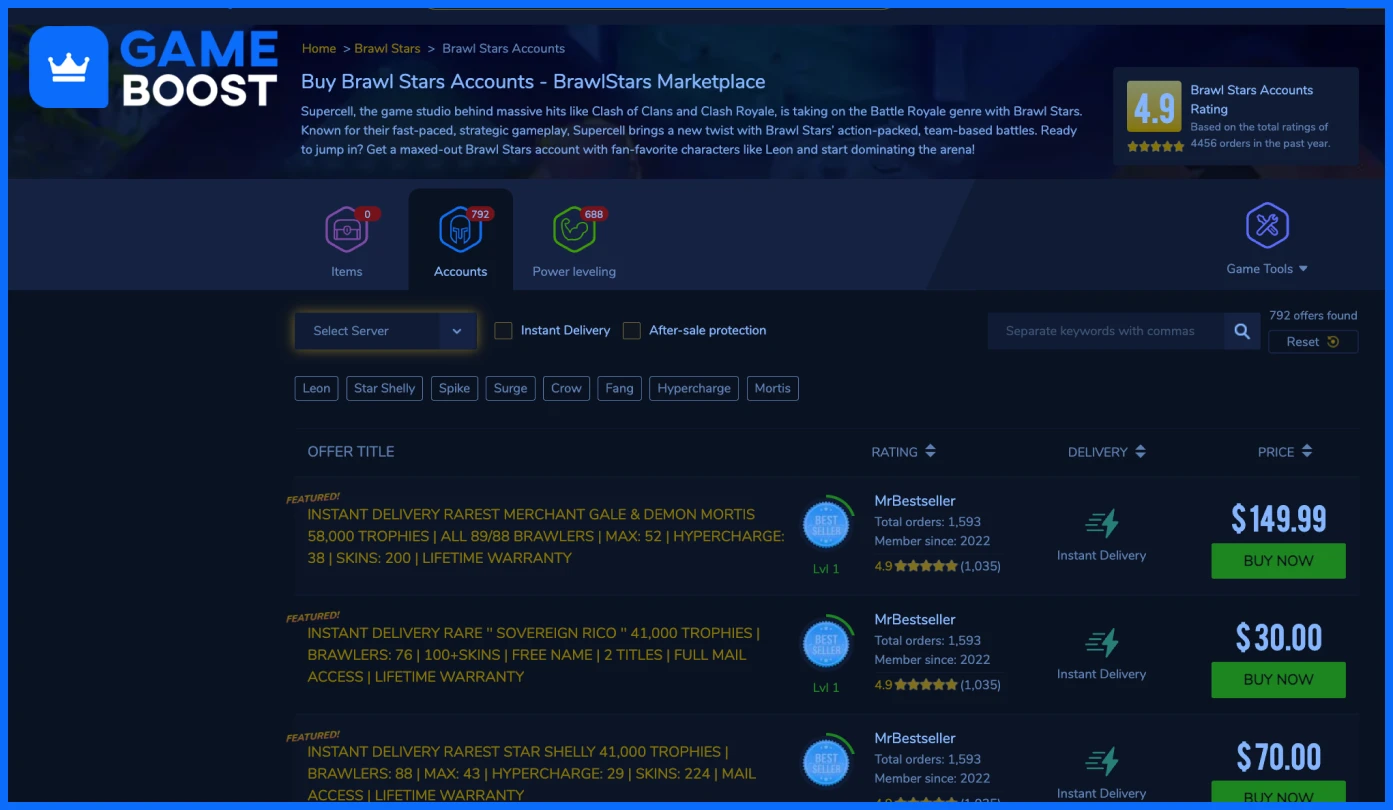Click the 792 offers found text
Screen dimensions: 1393x810
(1313, 315)
